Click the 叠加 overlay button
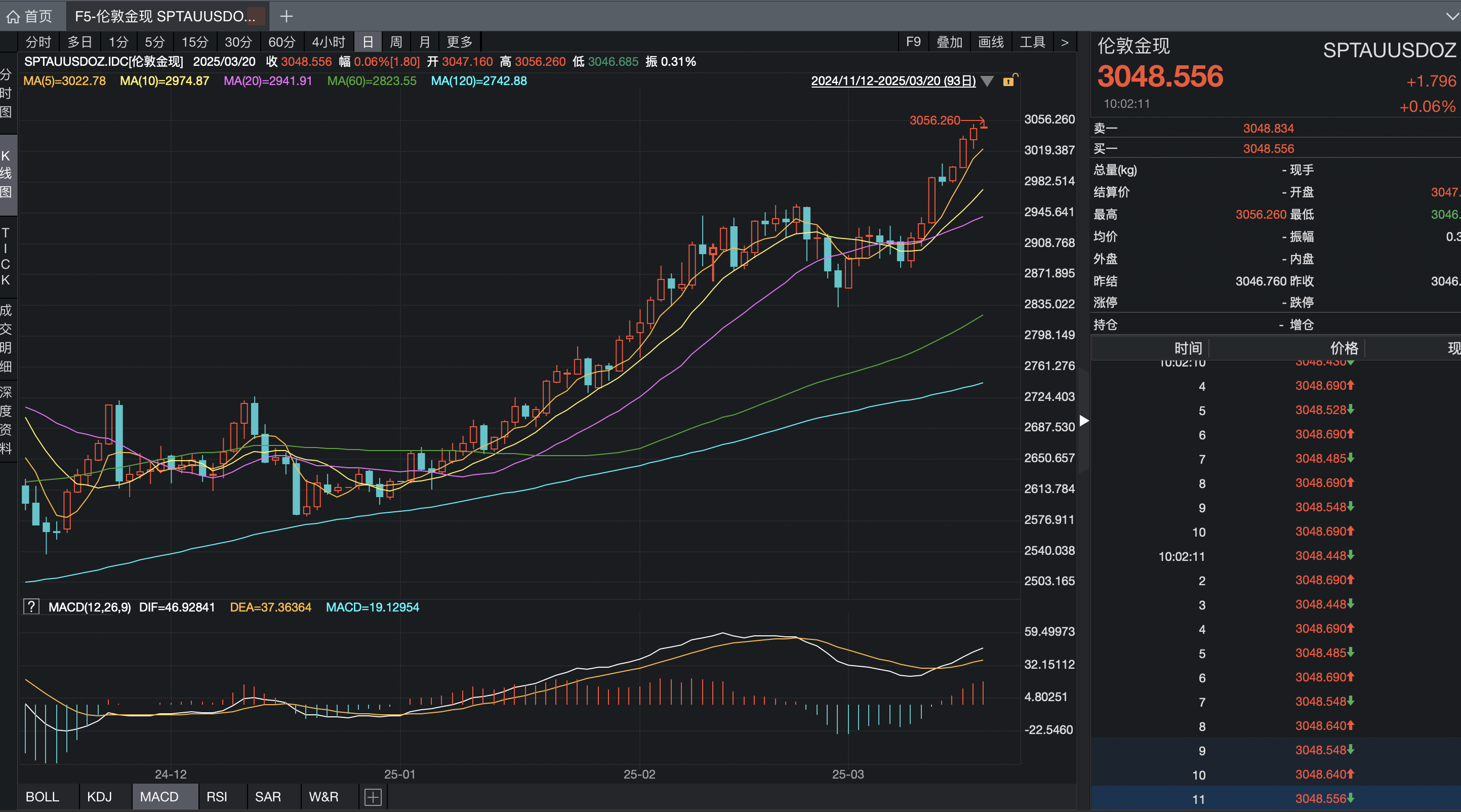Viewport: 1461px width, 812px height. tap(949, 42)
